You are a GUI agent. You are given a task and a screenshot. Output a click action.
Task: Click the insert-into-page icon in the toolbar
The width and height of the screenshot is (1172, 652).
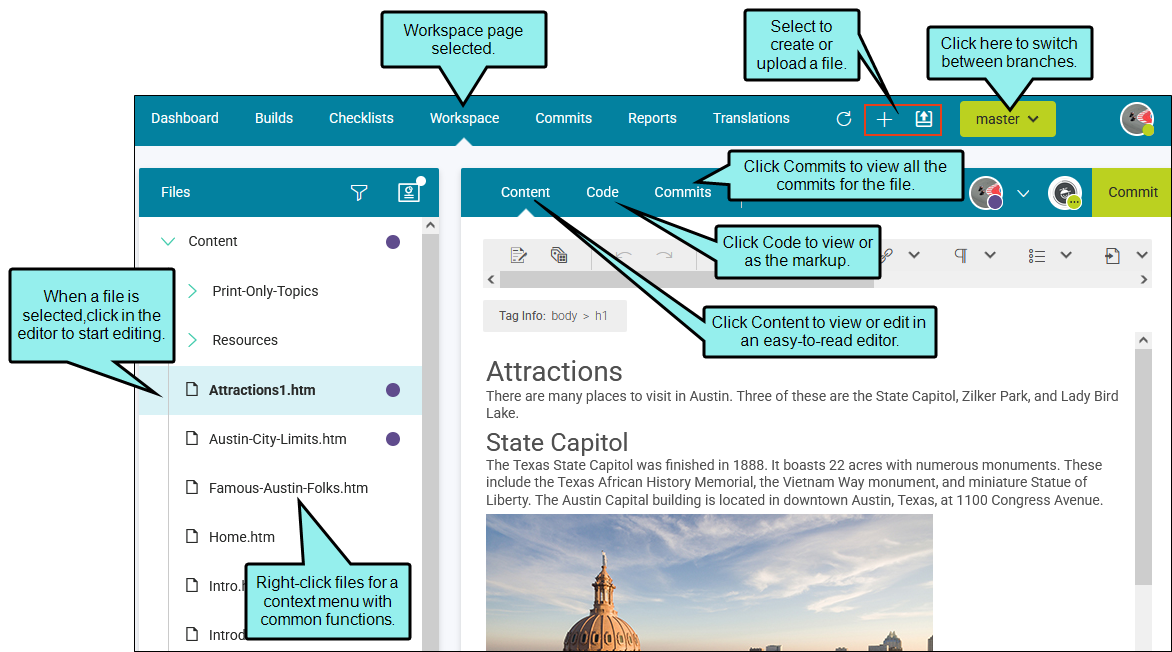pos(1112,256)
